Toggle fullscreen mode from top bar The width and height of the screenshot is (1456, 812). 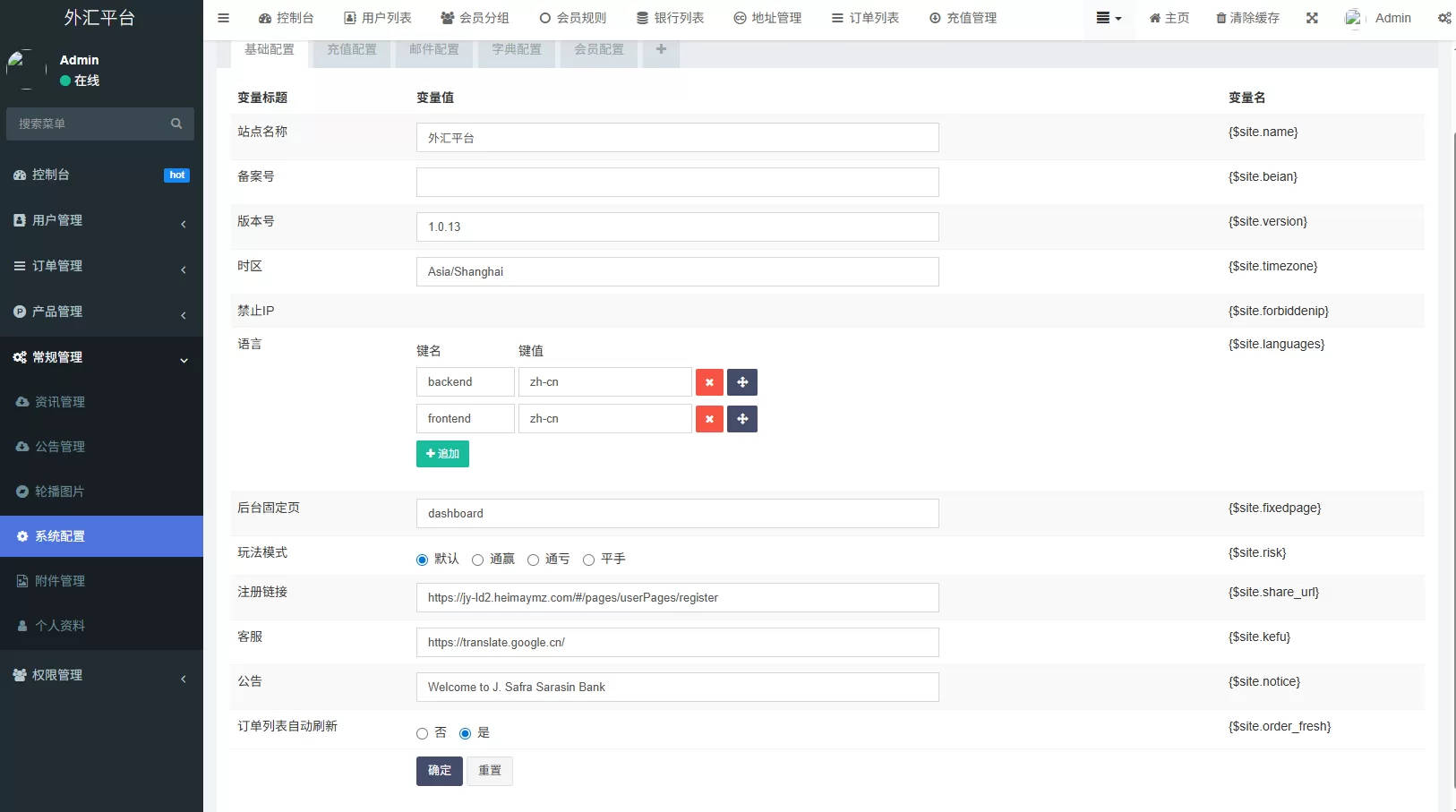click(x=1311, y=17)
